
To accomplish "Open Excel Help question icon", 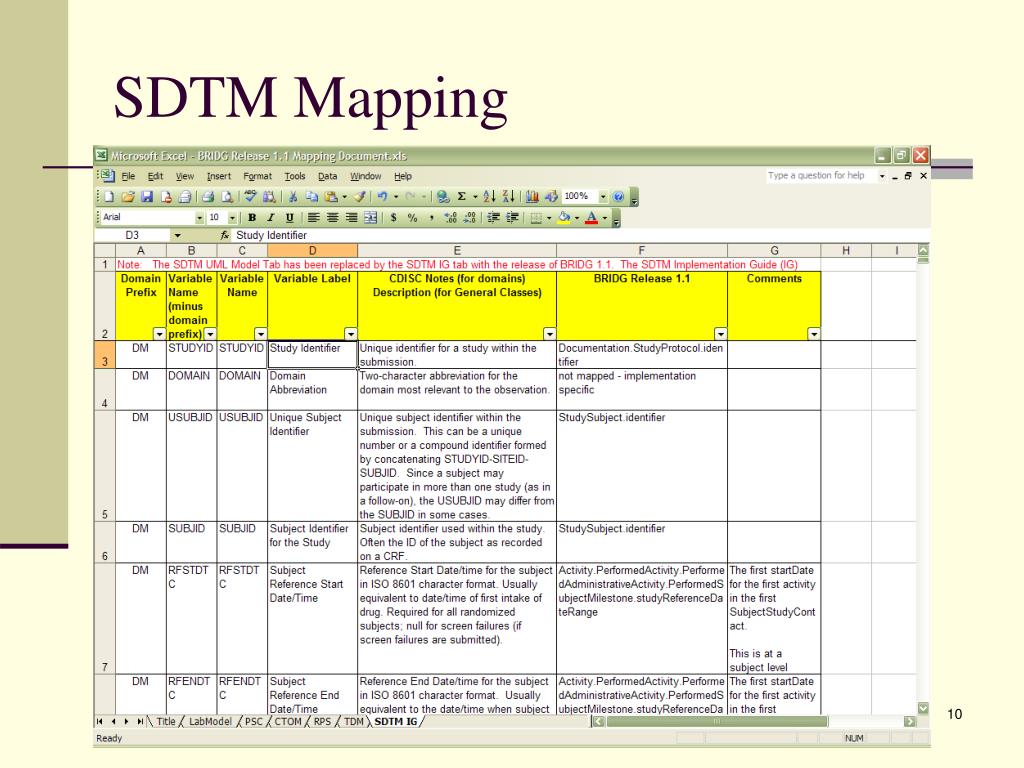I will coord(618,197).
